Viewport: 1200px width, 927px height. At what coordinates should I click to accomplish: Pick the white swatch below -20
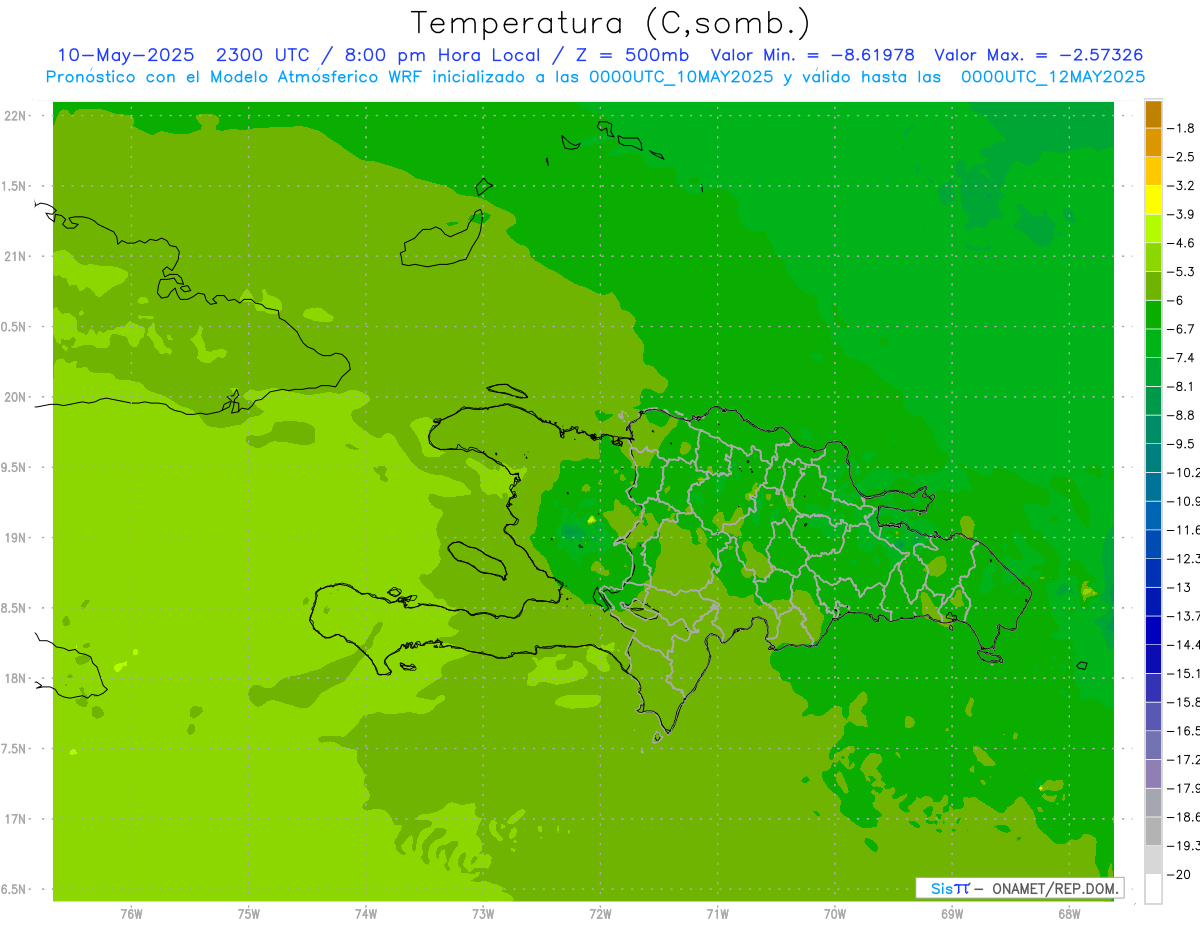coord(1153,889)
